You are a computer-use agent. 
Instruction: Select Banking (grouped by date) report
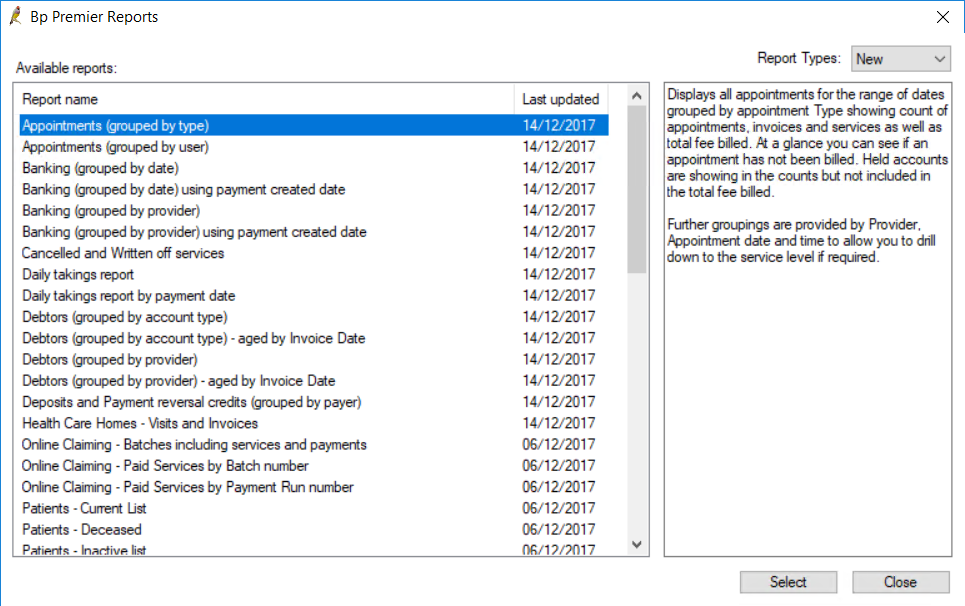tap(314, 168)
